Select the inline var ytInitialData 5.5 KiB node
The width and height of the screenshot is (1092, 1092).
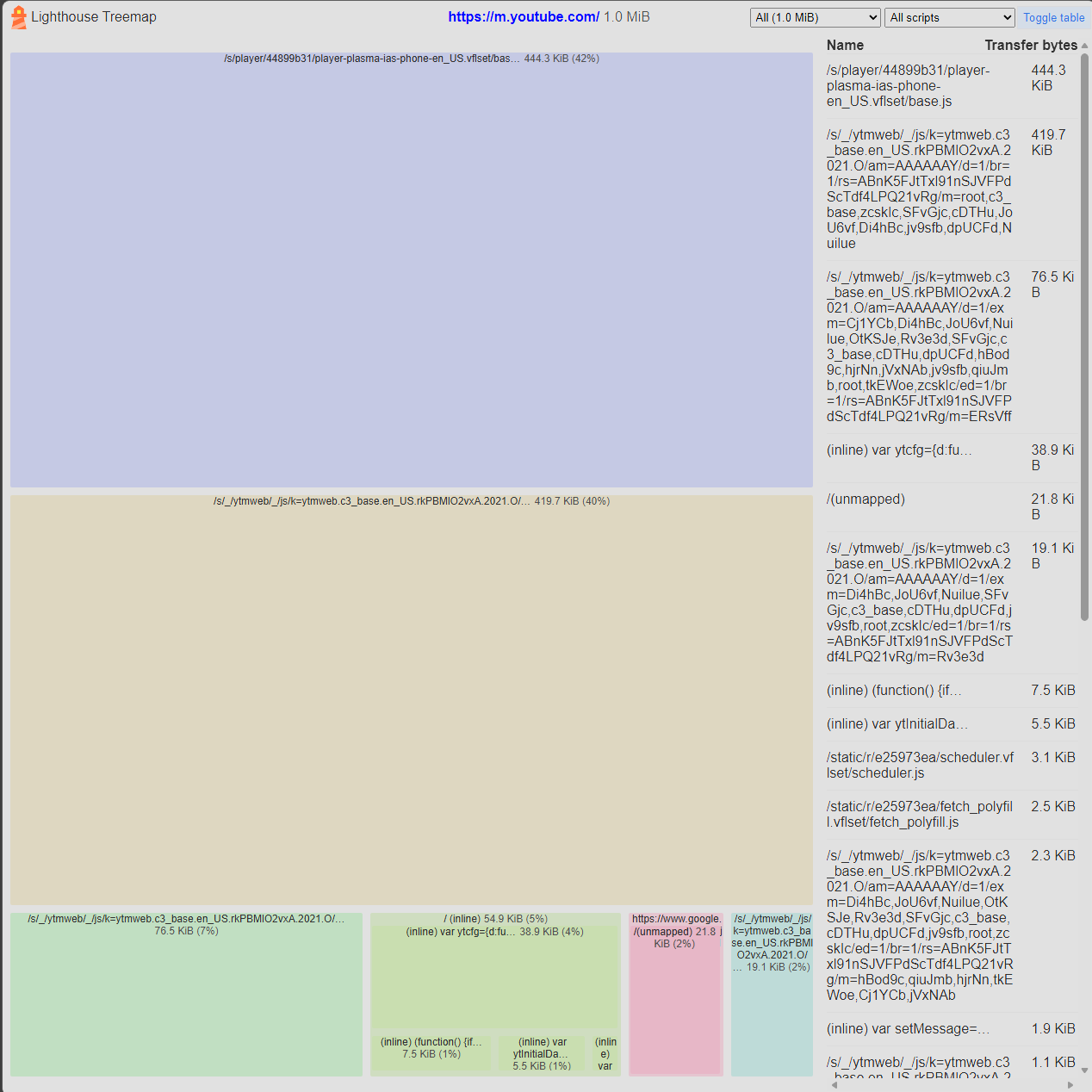coord(542,1053)
